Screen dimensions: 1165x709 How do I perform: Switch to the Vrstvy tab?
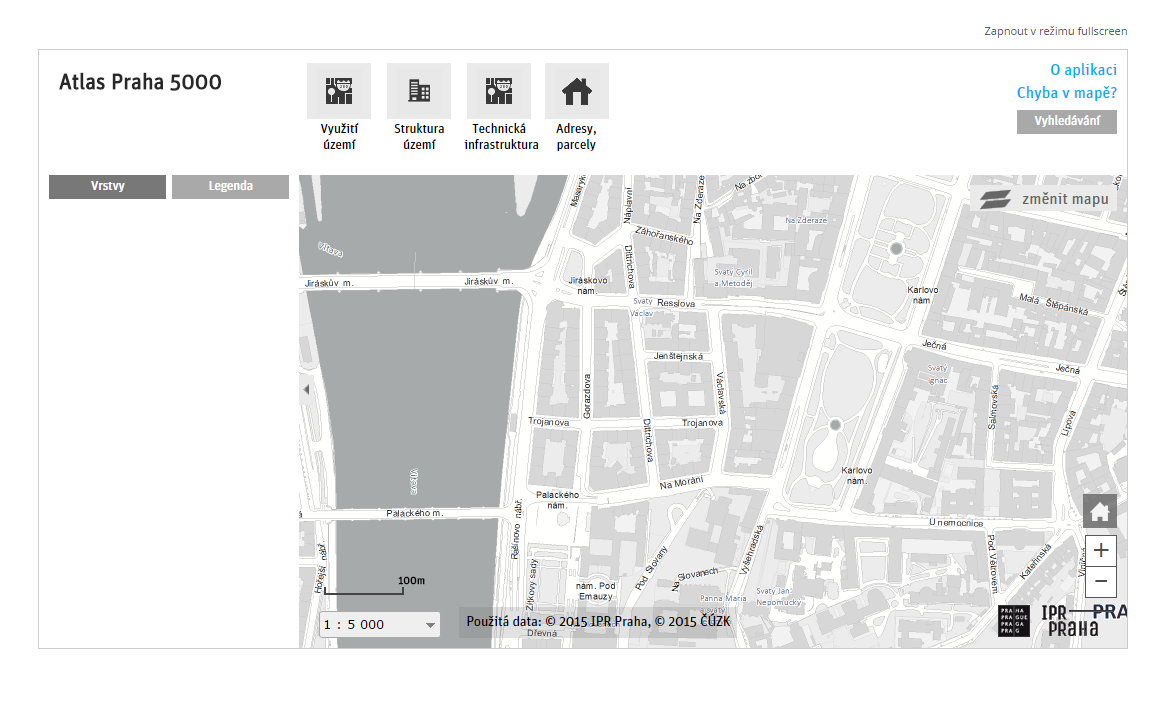click(x=107, y=186)
